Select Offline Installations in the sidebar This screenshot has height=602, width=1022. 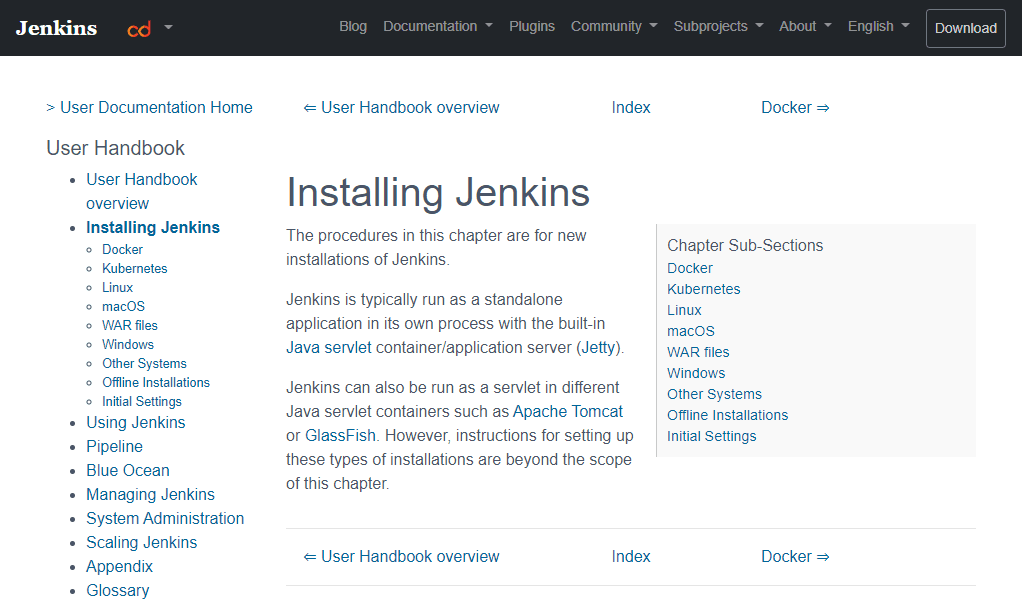pyautogui.click(x=156, y=382)
